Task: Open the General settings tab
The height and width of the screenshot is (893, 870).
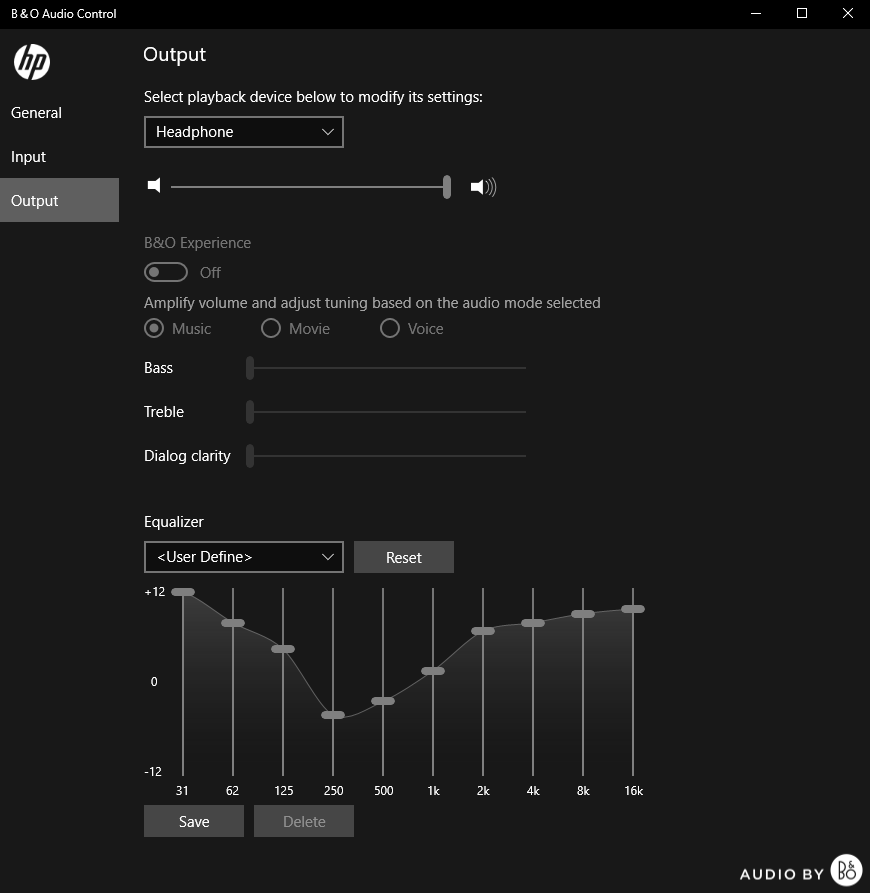Action: 36,113
